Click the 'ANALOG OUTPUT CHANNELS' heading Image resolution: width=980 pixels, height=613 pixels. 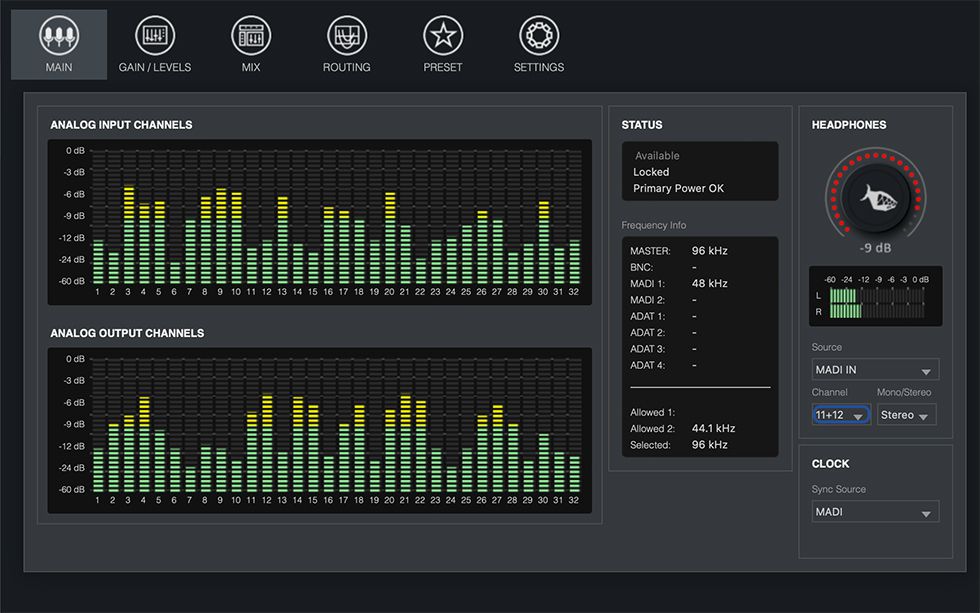tap(127, 333)
